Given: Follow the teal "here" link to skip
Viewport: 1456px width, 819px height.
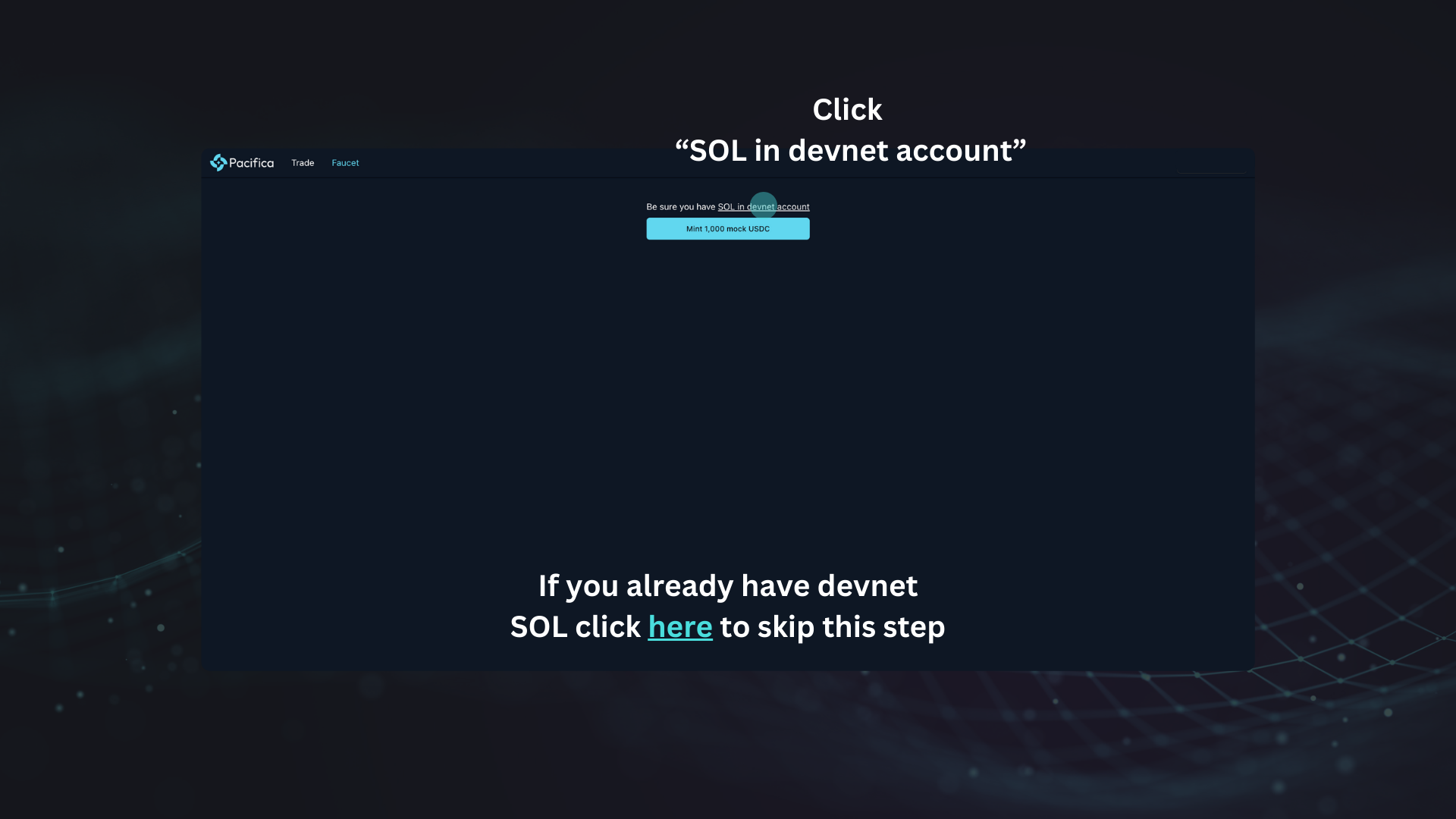Looking at the screenshot, I should (x=680, y=627).
